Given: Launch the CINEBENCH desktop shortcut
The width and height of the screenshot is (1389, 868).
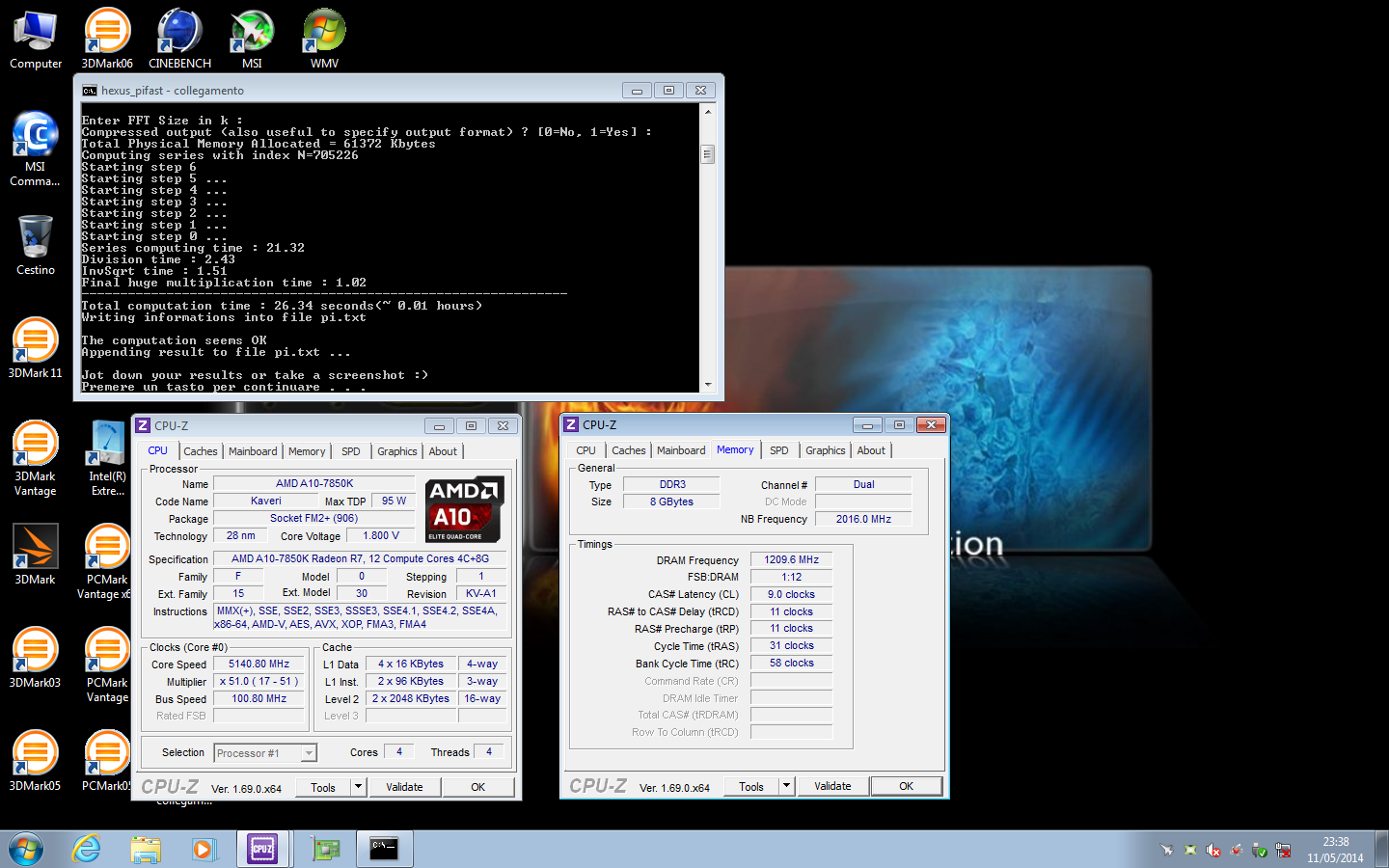Looking at the screenshot, I should (179, 40).
